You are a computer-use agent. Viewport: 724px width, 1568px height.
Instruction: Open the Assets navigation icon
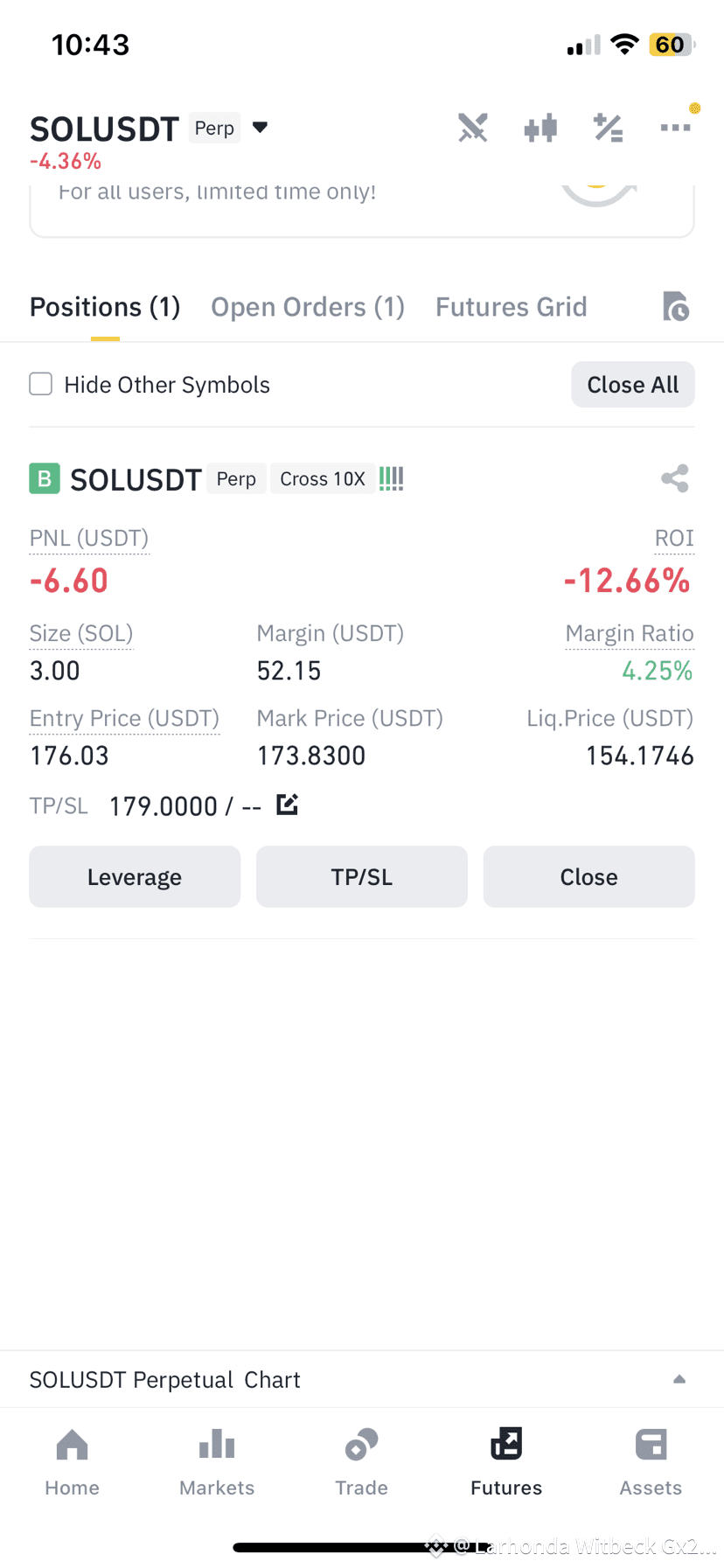point(651,1445)
